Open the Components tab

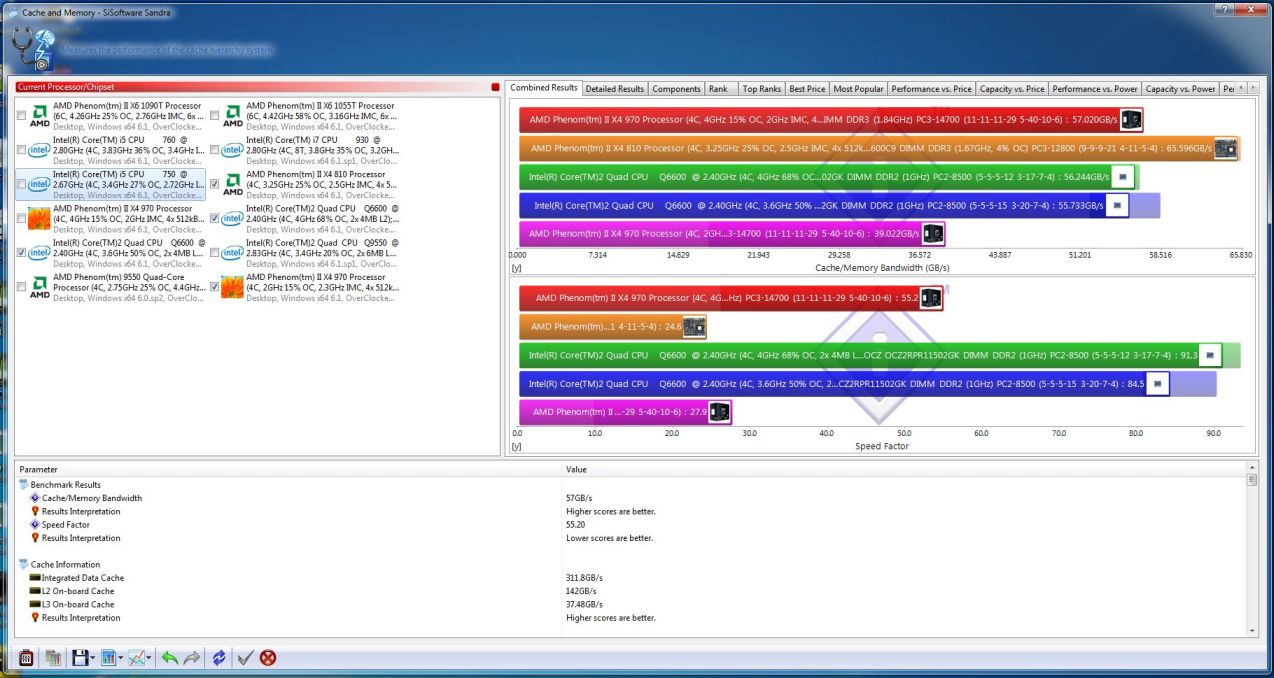(677, 89)
